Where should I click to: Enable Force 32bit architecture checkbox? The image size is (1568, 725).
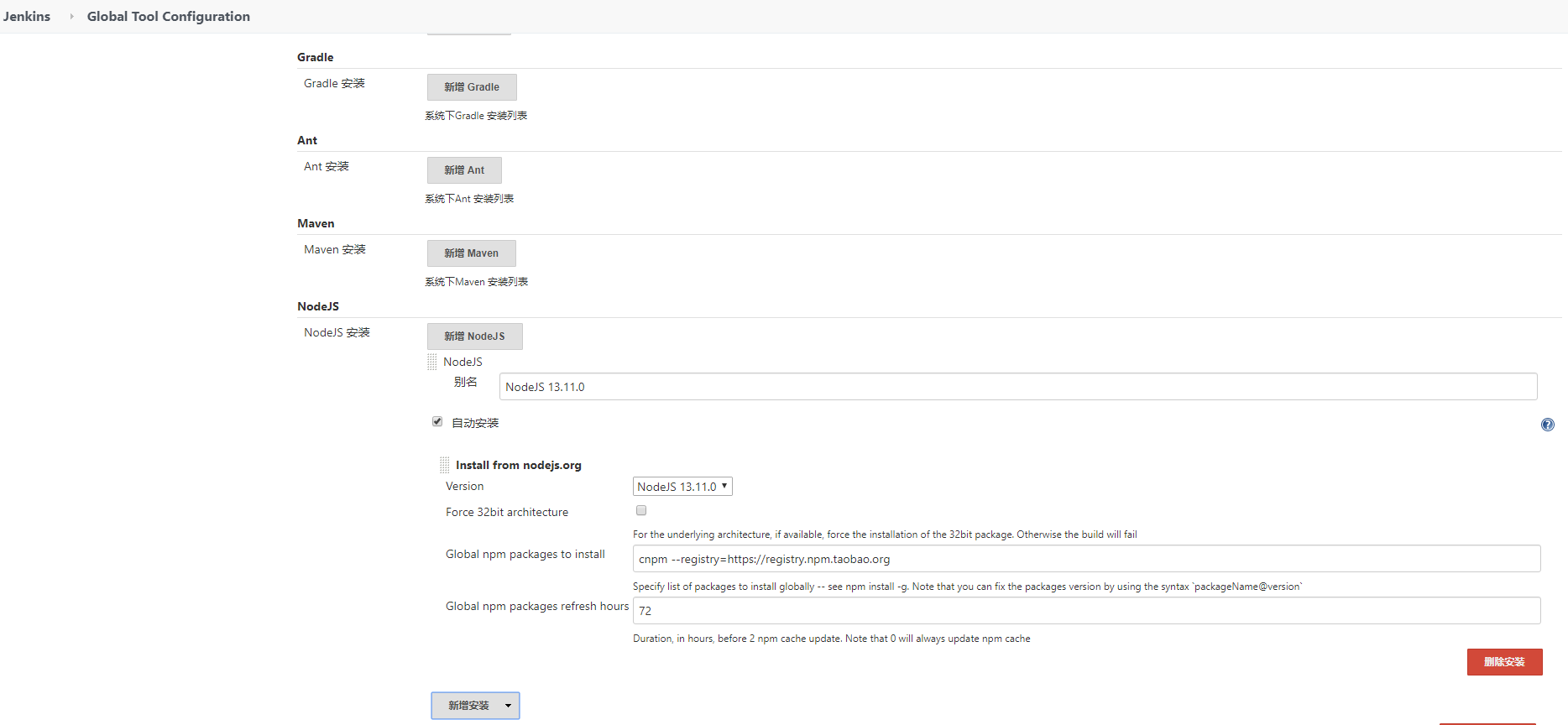coord(641,510)
